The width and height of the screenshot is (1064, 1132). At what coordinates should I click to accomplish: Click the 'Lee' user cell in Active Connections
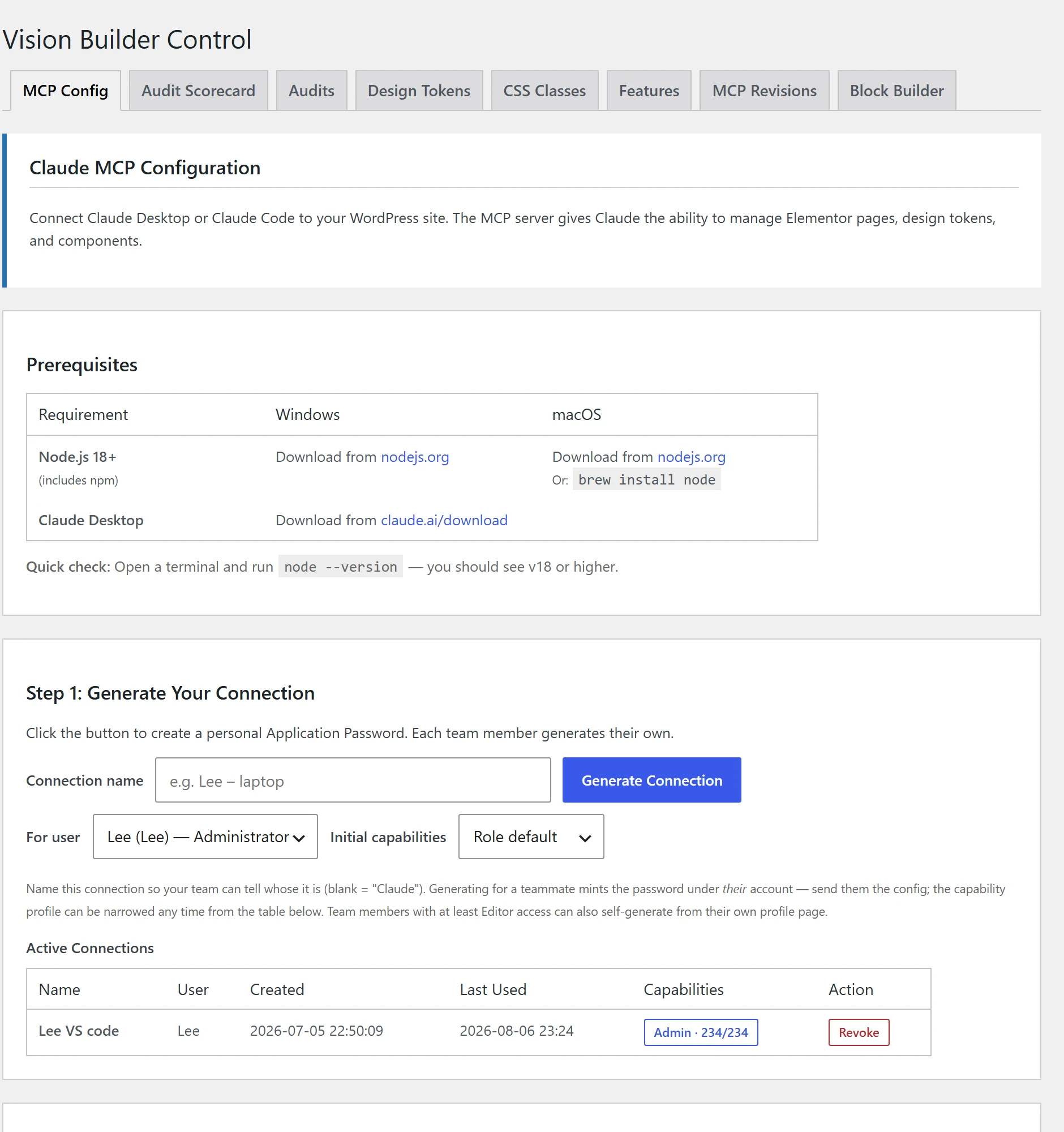click(188, 1031)
